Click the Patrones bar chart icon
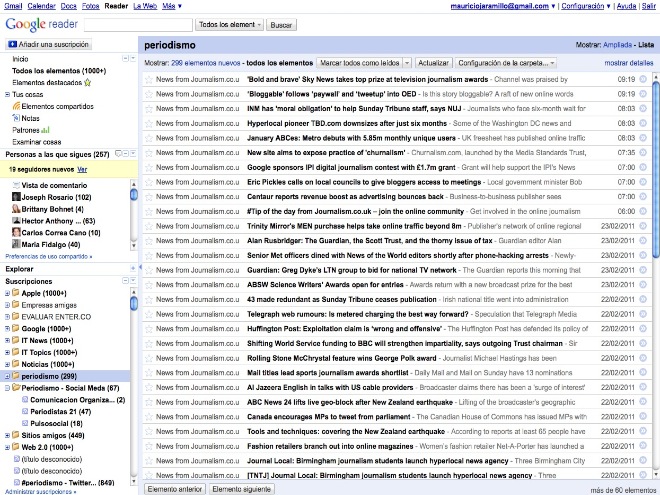Viewport: 660px width, 495px height. pos(45,130)
